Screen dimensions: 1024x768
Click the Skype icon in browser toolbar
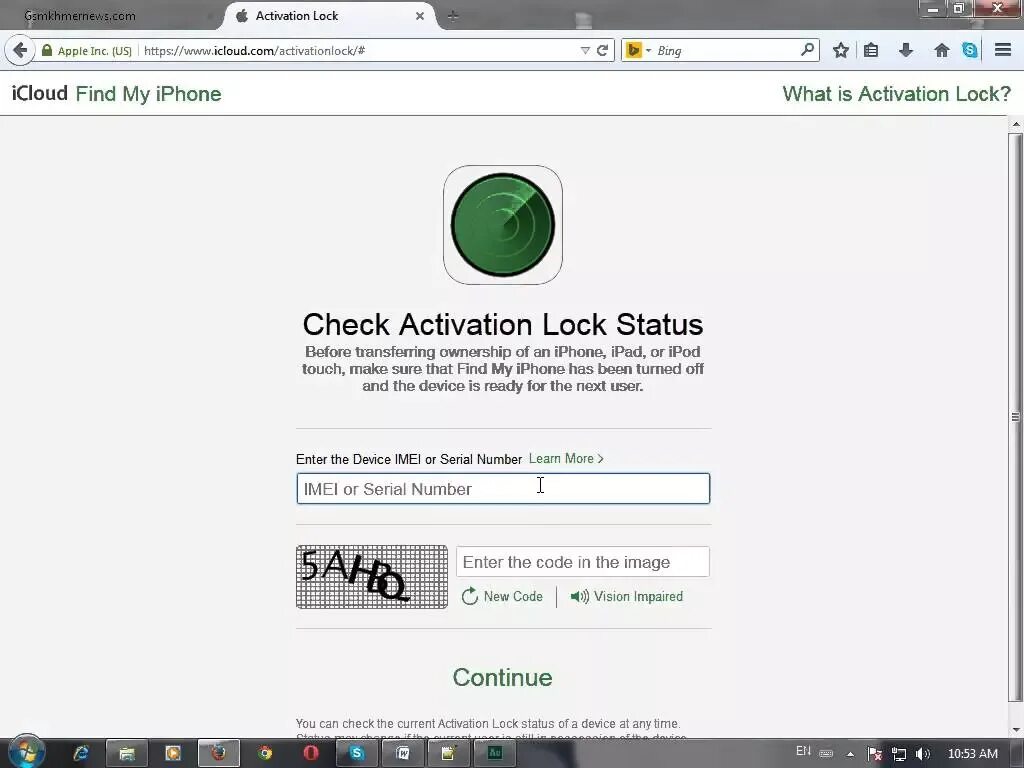pyautogui.click(x=970, y=50)
